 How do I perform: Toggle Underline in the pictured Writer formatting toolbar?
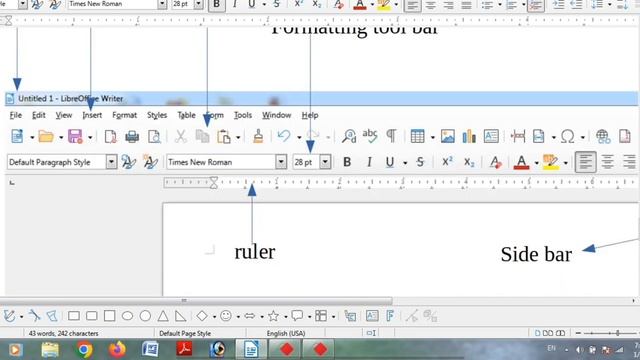click(x=390, y=162)
